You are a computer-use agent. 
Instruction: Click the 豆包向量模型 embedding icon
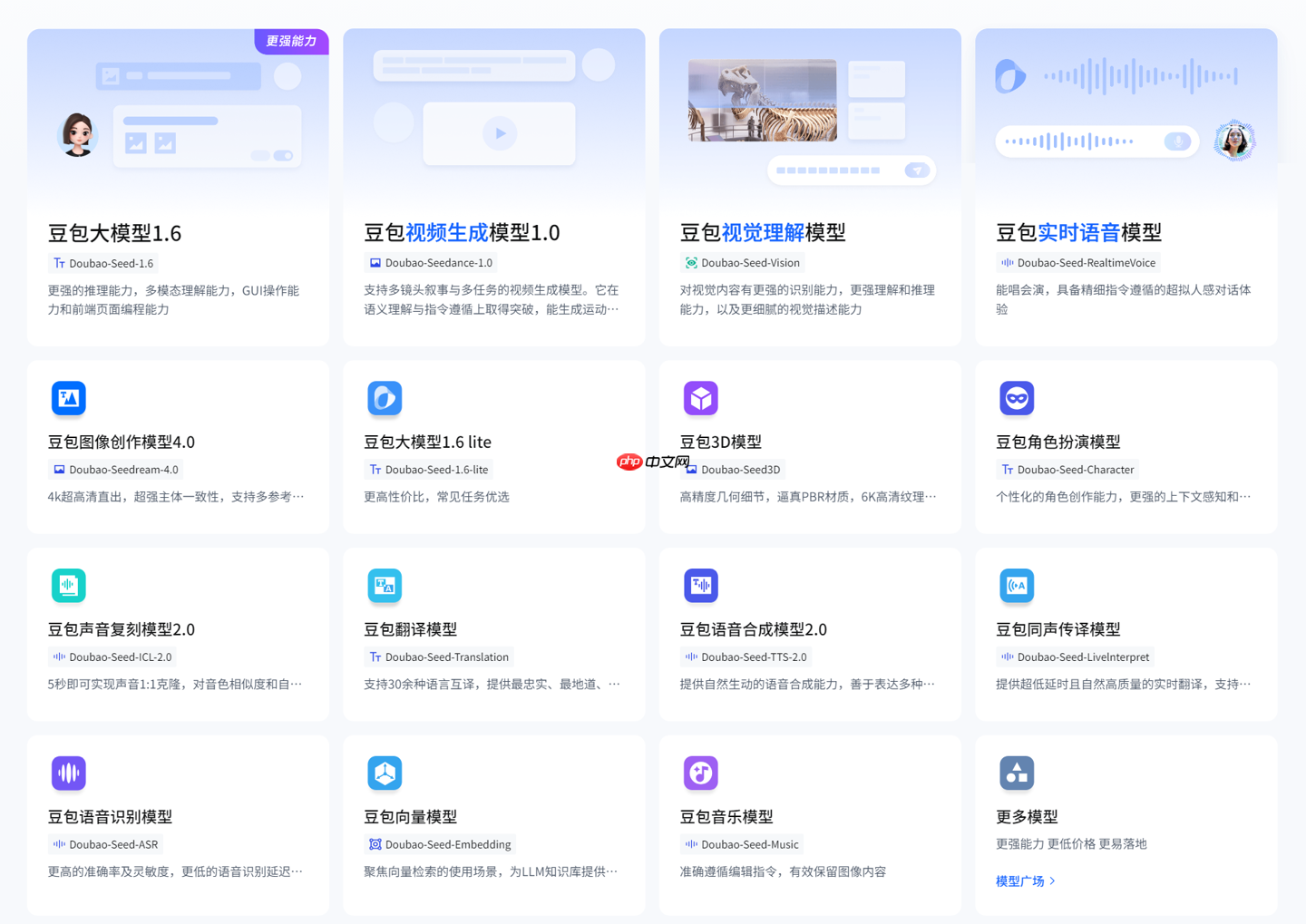coord(385,773)
